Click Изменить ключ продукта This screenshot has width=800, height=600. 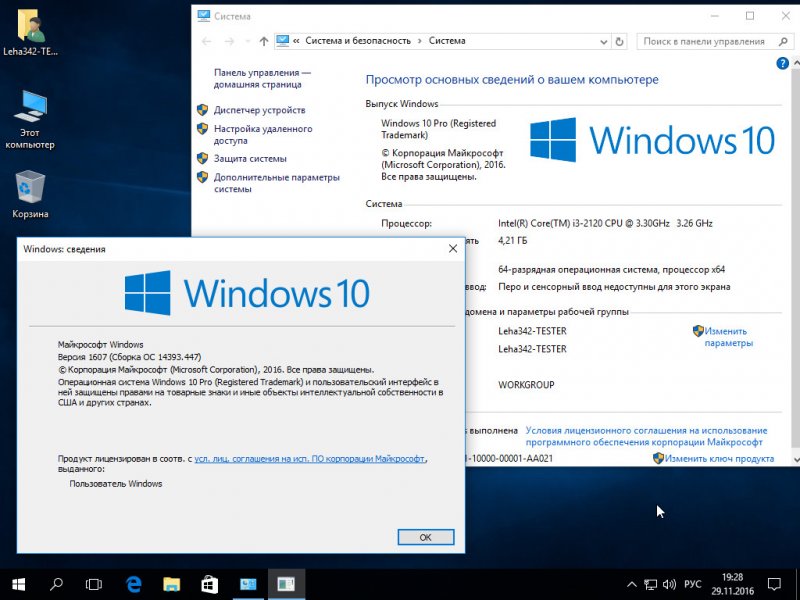(x=719, y=459)
